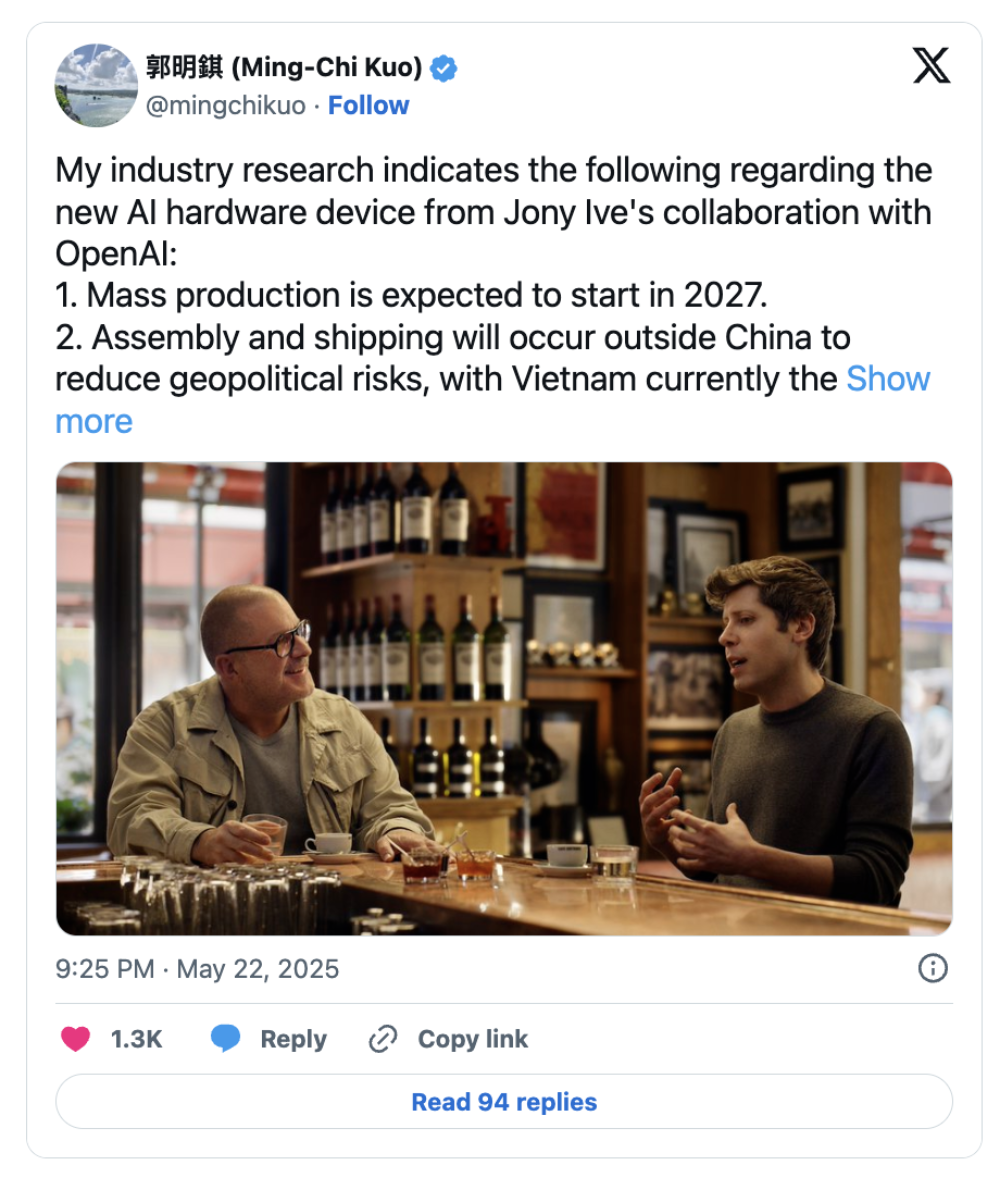Click the blue reply speech bubble icon

pos(226,1039)
